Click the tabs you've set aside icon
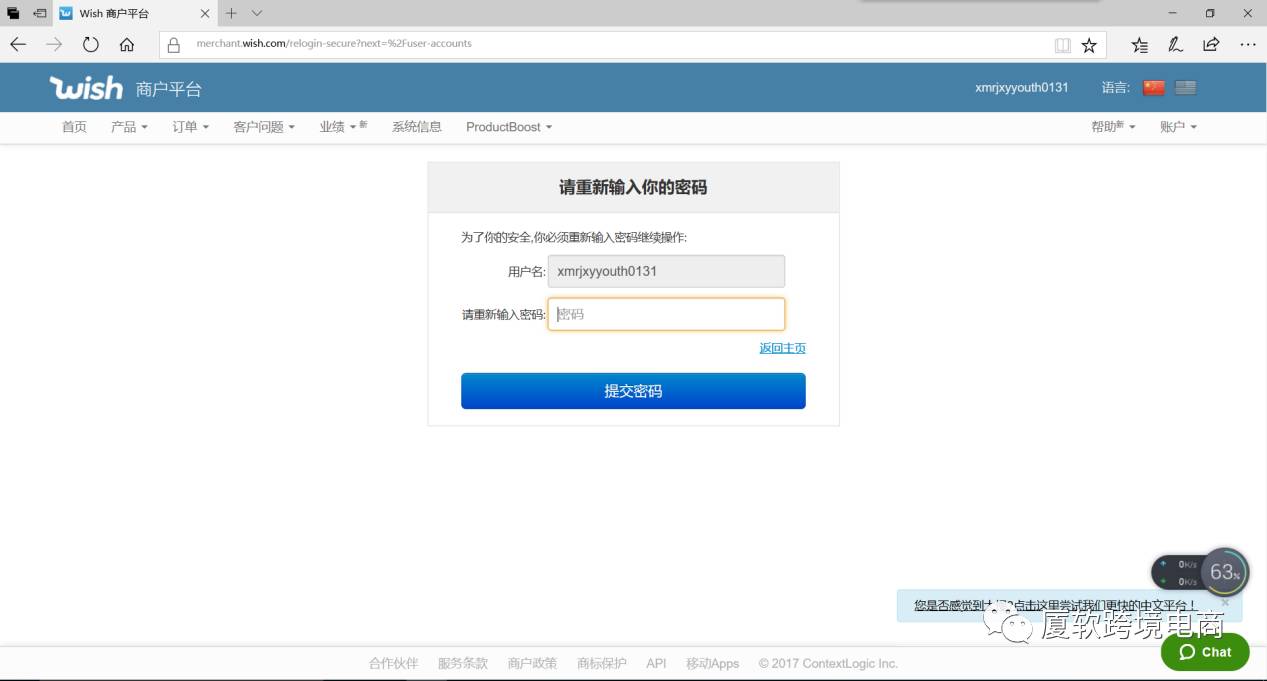The width and height of the screenshot is (1267, 681). pyautogui.click(x=13, y=13)
